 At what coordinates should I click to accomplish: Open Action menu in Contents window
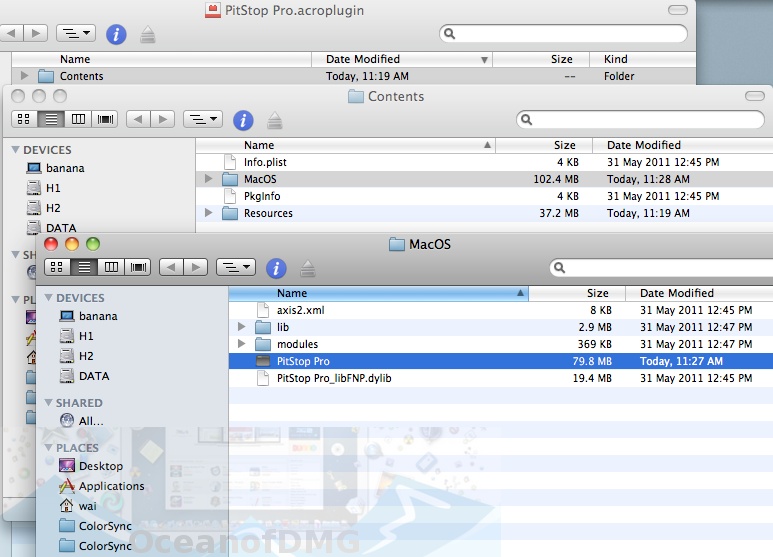point(203,119)
